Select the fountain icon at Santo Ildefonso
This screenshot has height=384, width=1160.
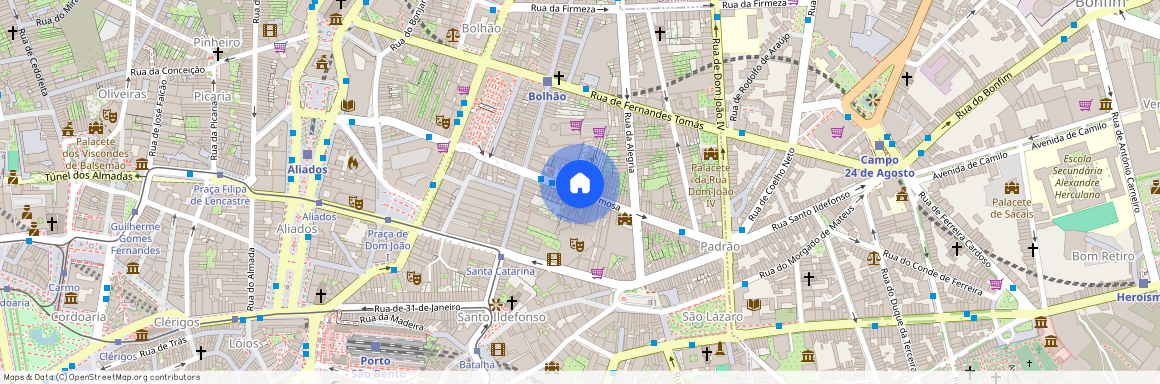click(x=496, y=304)
